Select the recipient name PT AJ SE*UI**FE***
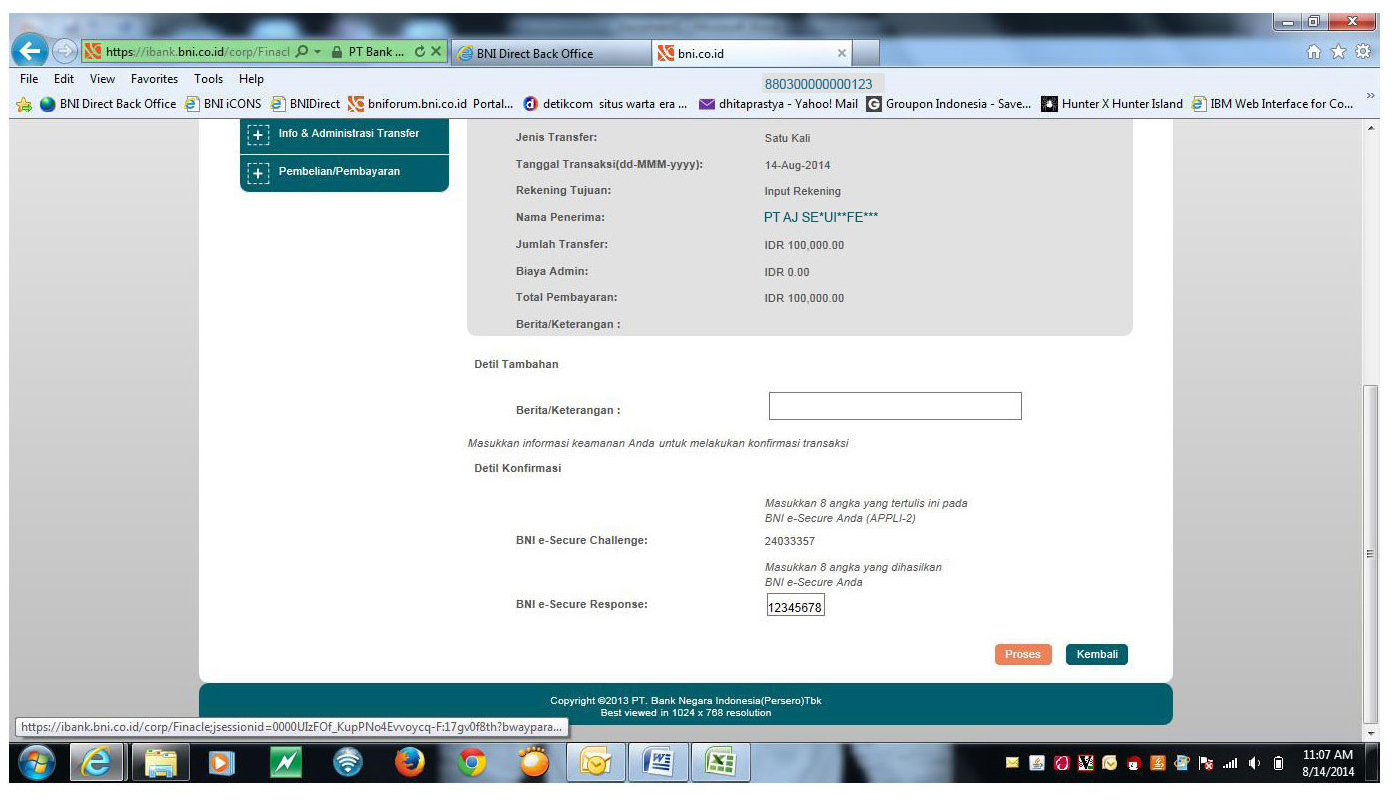The width and height of the screenshot is (1400, 800). pos(821,217)
